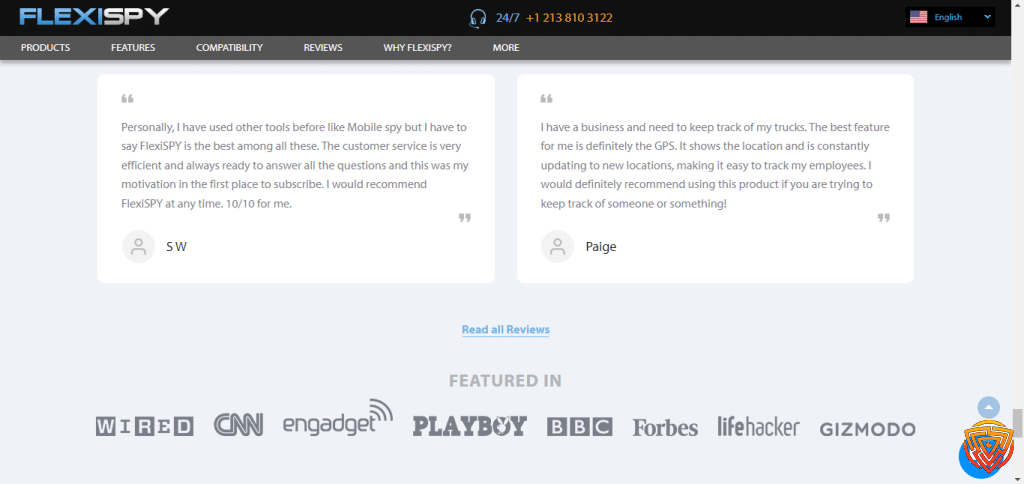This screenshot has height=484, width=1024.
Task: Click the closing quote mark in Paige's review
Action: pos(884,218)
